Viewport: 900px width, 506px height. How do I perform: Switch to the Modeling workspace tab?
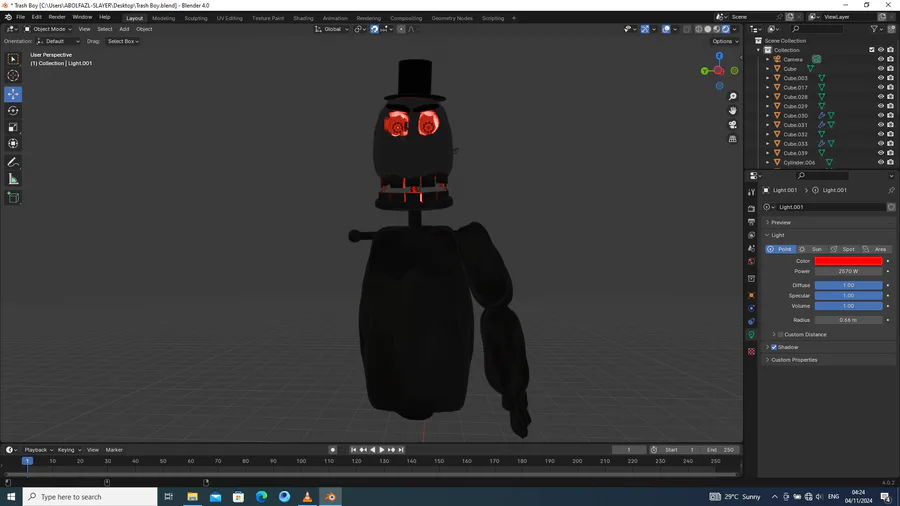[x=163, y=18]
